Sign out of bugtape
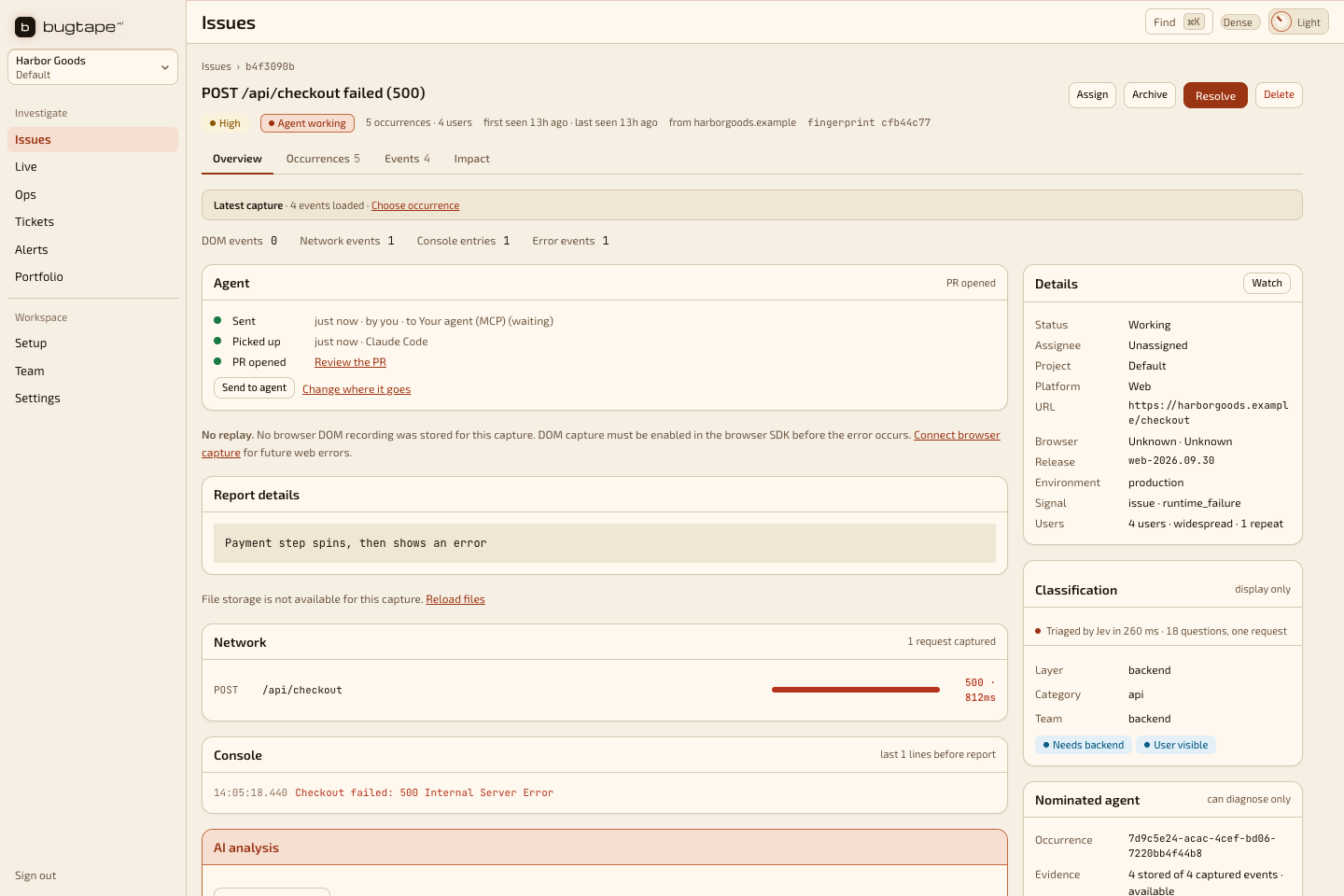The width and height of the screenshot is (1344, 896). (35, 875)
